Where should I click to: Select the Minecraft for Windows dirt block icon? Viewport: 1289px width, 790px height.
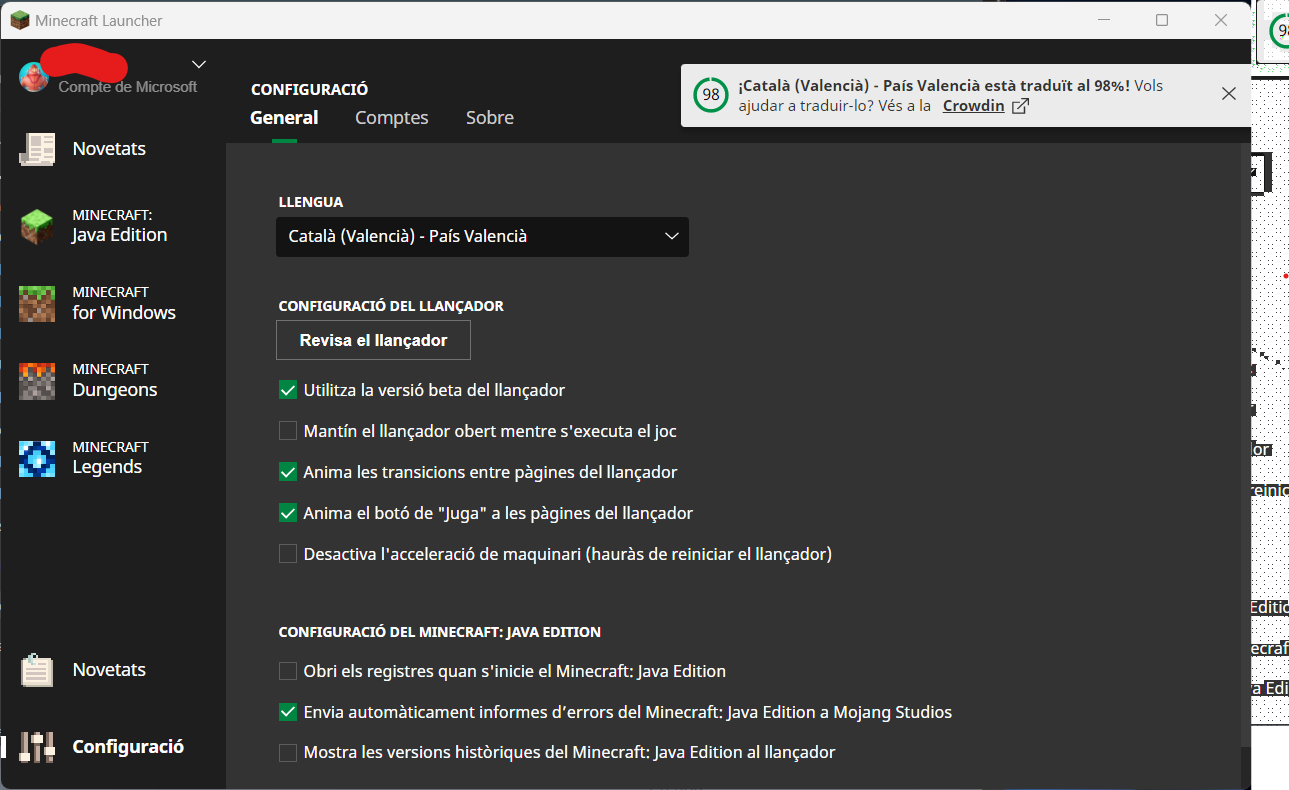click(38, 303)
